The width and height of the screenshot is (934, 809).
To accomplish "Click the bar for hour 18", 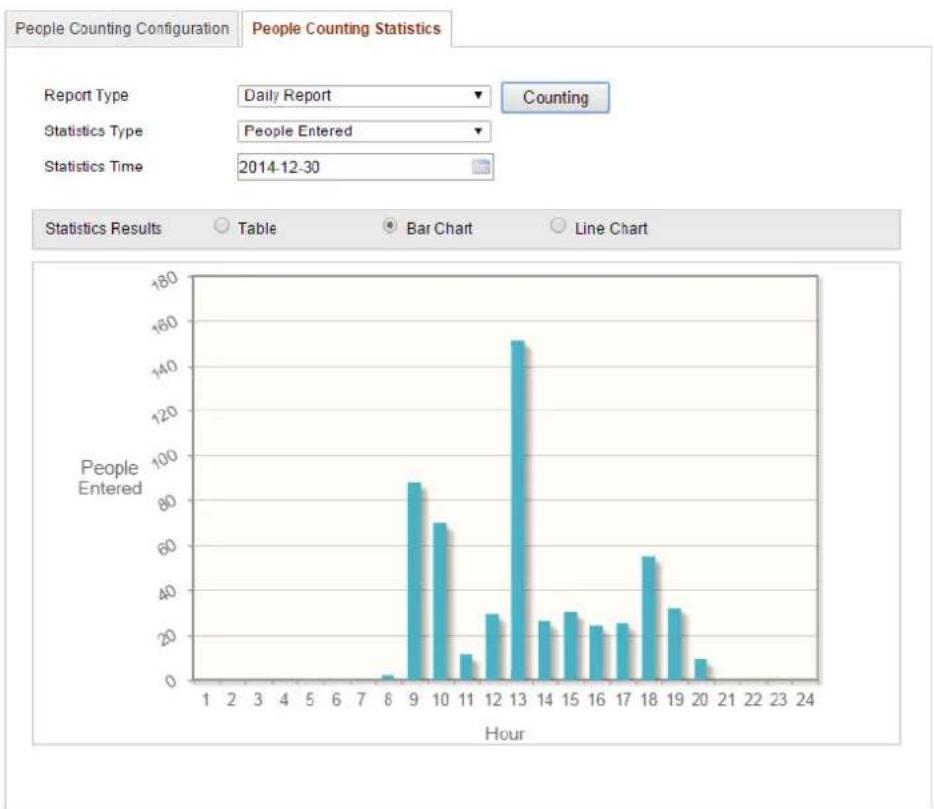I will [x=649, y=618].
